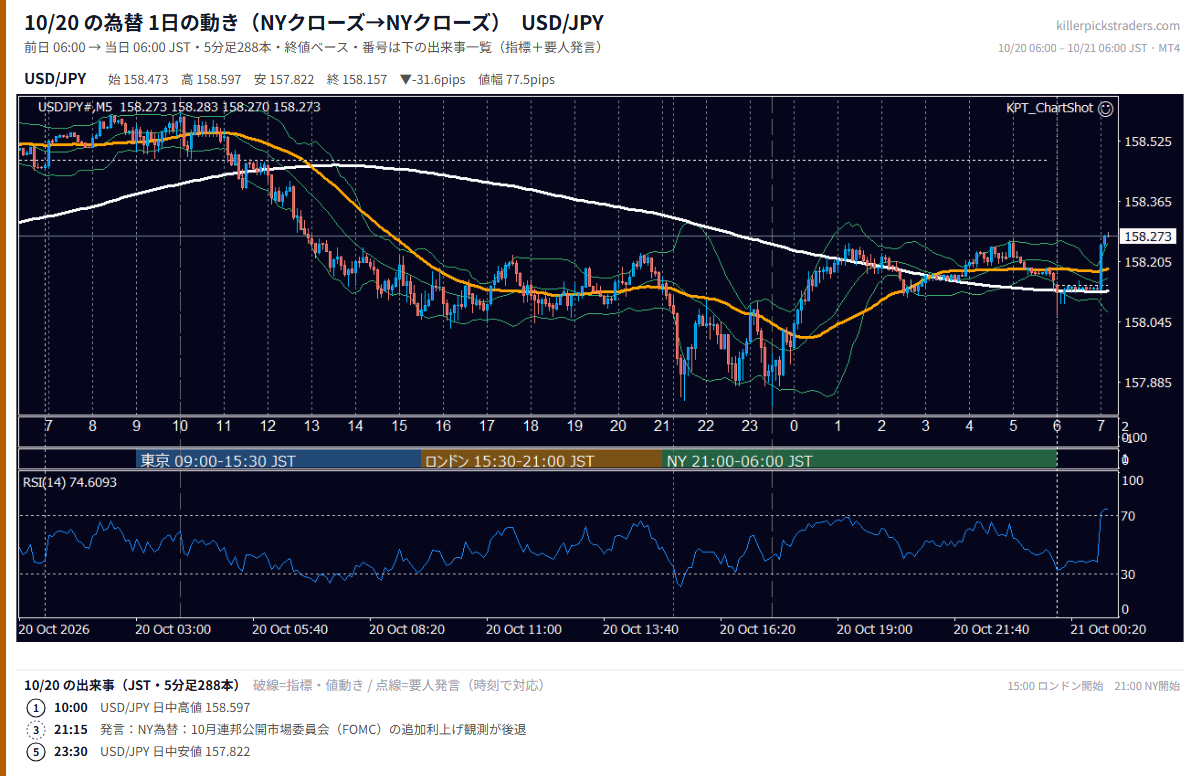This screenshot has height=776, width=1200.
Task: Click the open value 始 158.473
Action: tap(138, 80)
